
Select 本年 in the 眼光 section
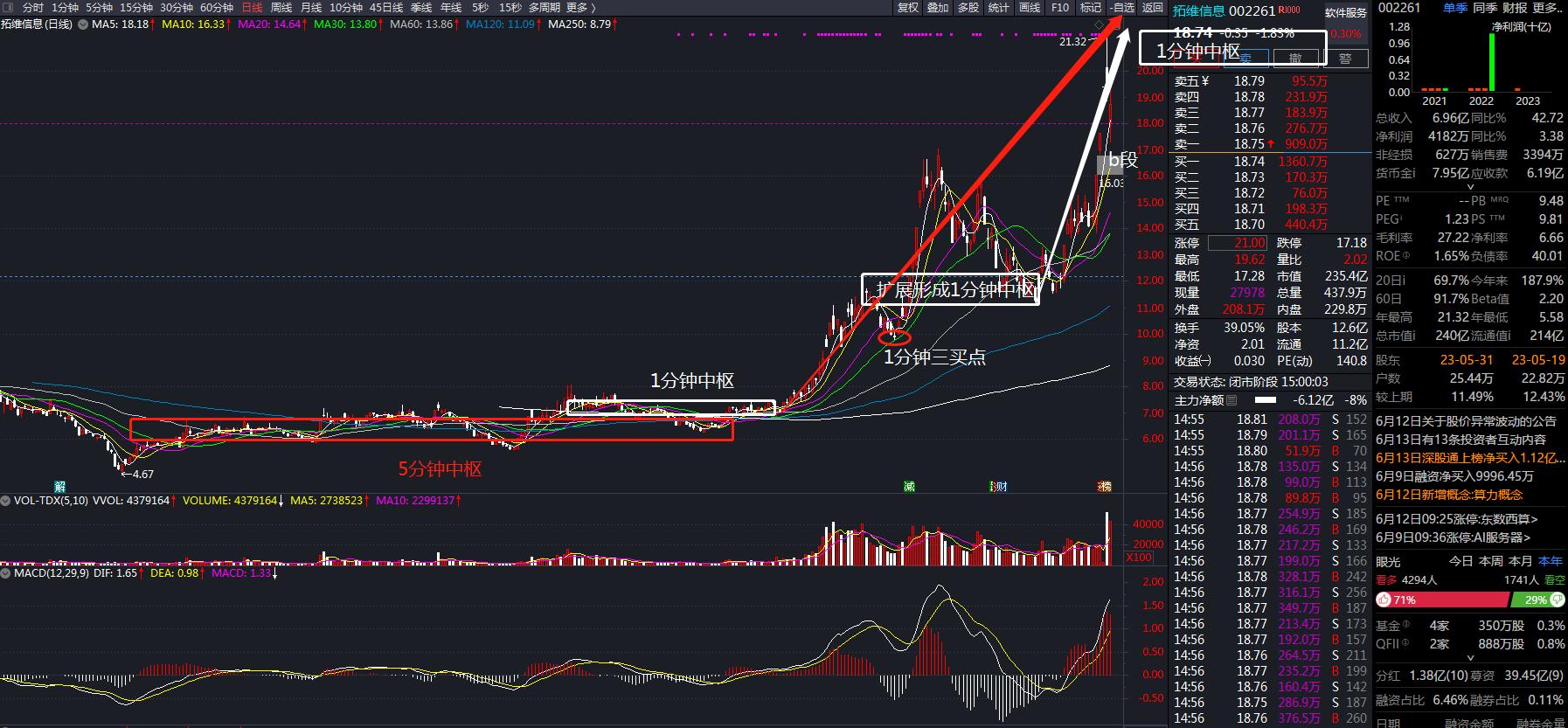click(1551, 561)
